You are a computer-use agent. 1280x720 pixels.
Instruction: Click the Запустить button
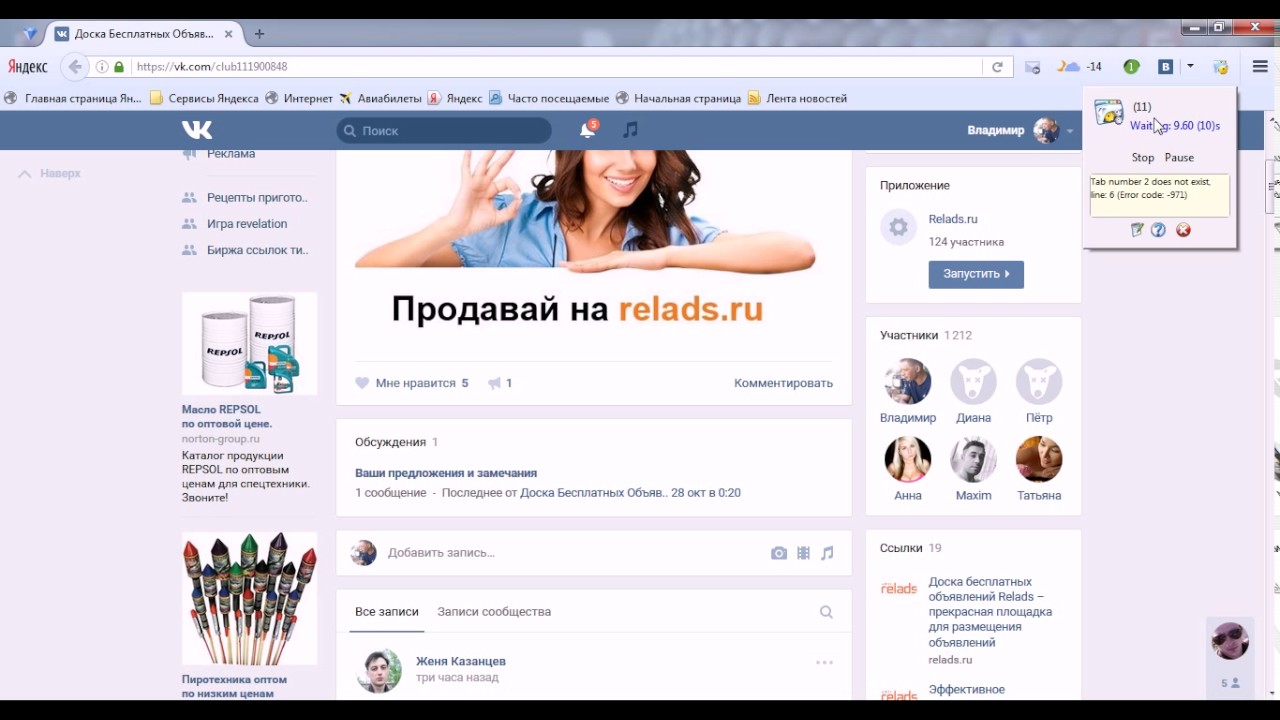(x=976, y=274)
